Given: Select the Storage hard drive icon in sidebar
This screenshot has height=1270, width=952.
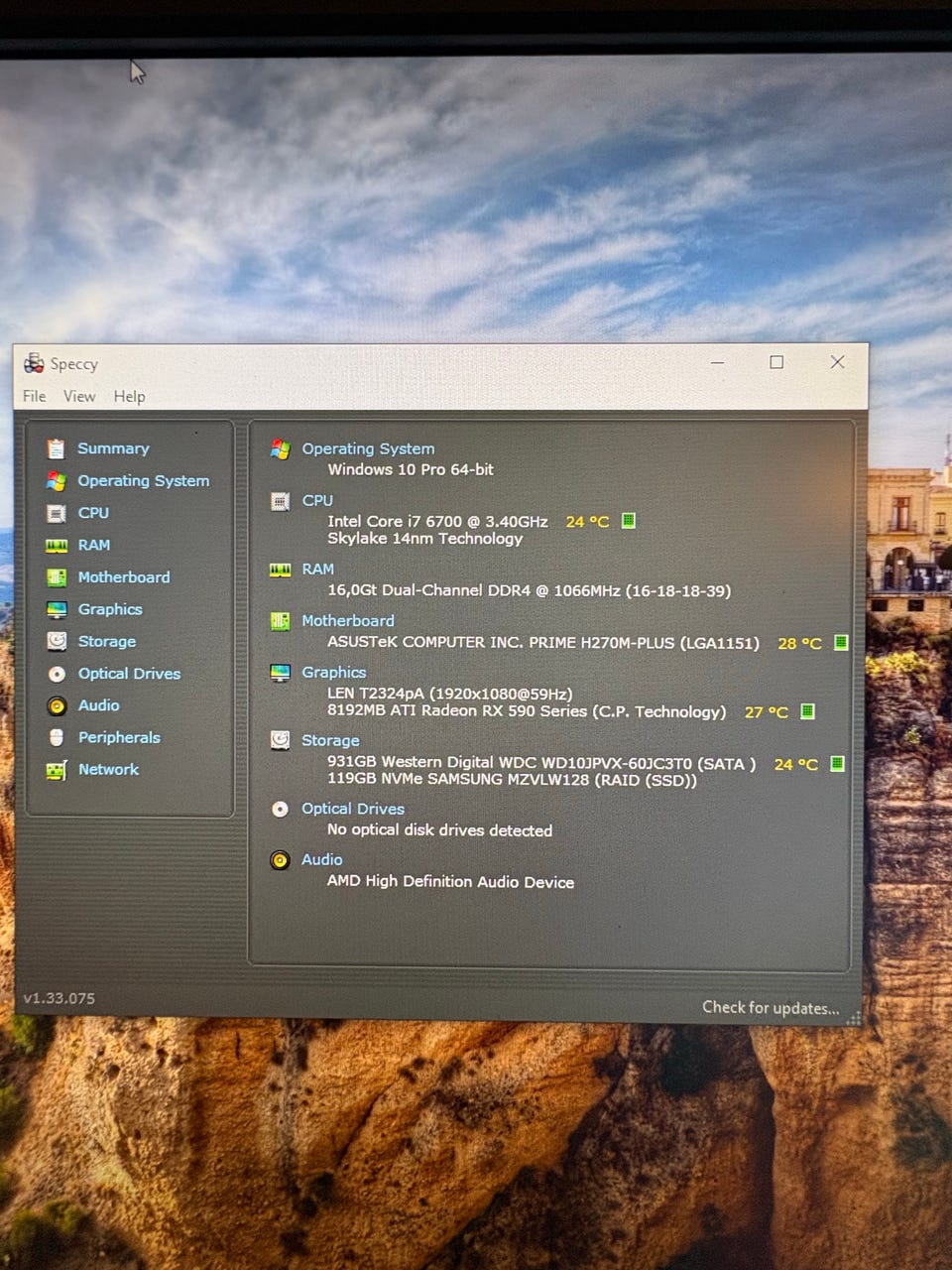Looking at the screenshot, I should tap(57, 641).
